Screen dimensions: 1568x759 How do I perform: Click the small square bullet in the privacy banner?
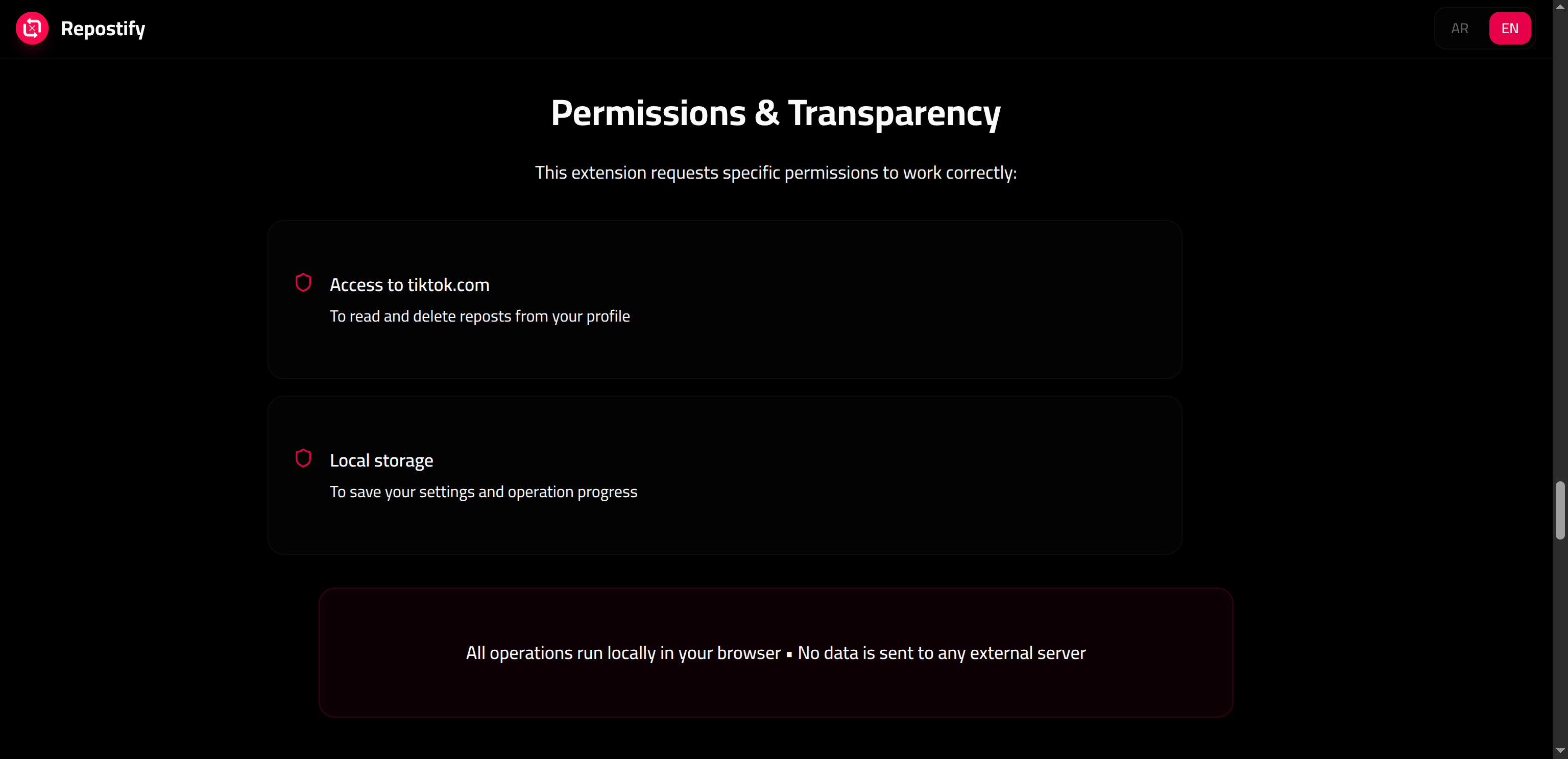(x=789, y=653)
